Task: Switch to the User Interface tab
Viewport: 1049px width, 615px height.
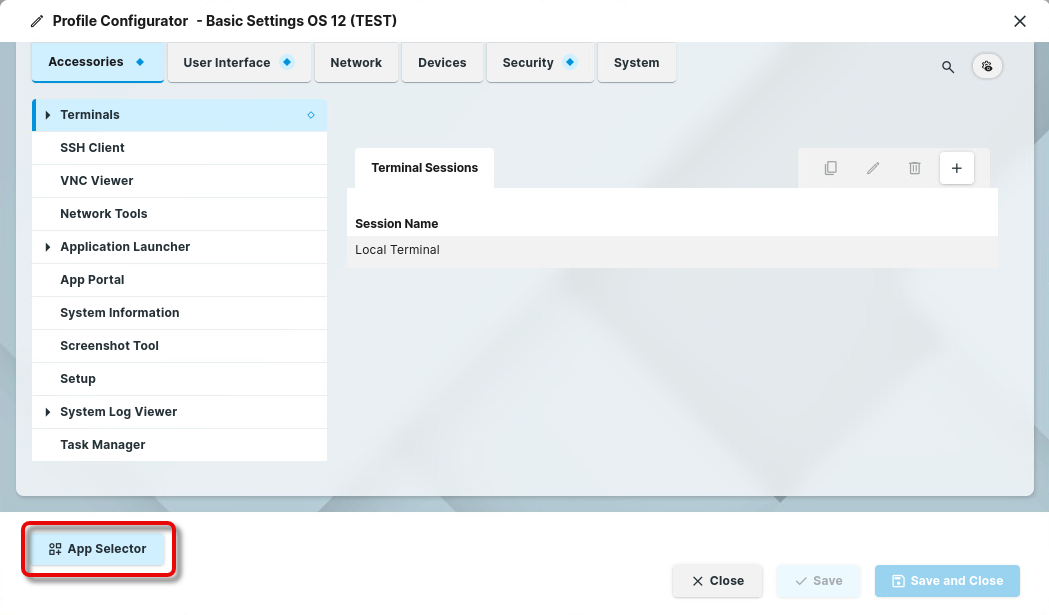Action: tap(238, 62)
